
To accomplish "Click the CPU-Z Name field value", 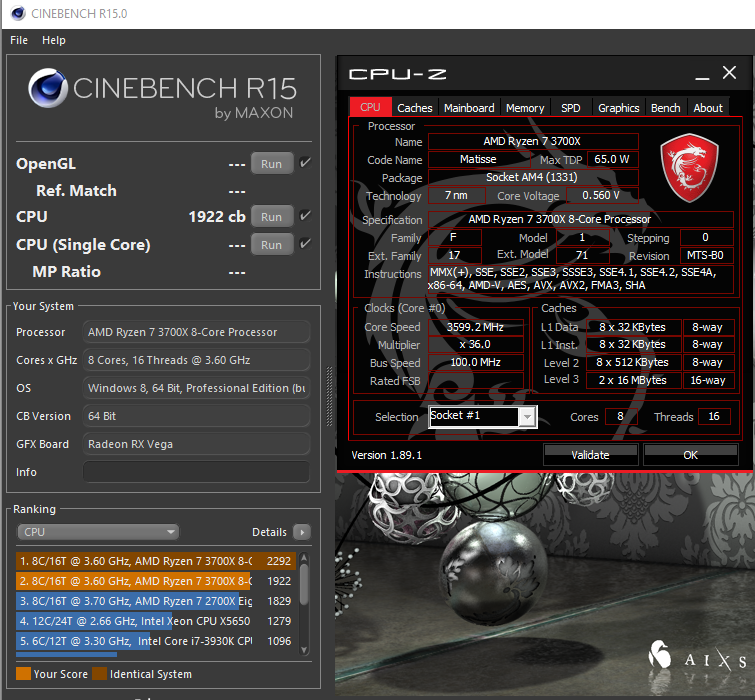I will coord(533,141).
